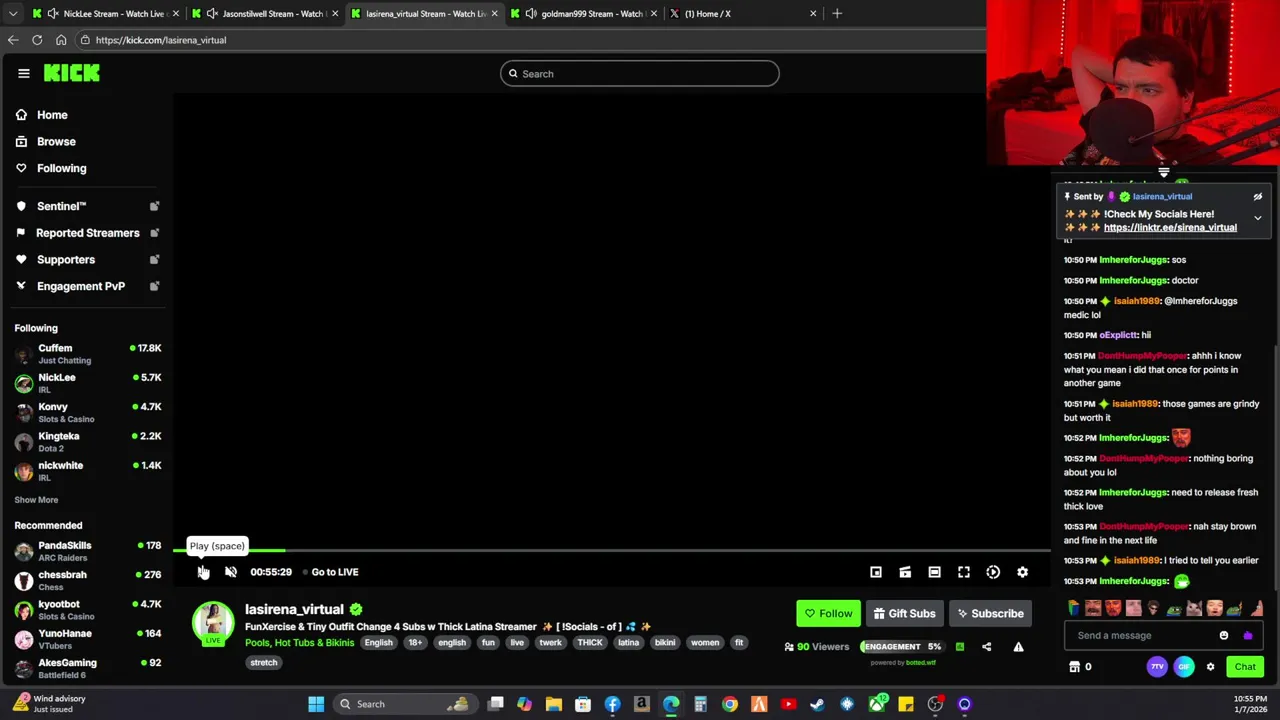Open the 7TV emote button
Screen dimensions: 1280x720
coord(1157,667)
